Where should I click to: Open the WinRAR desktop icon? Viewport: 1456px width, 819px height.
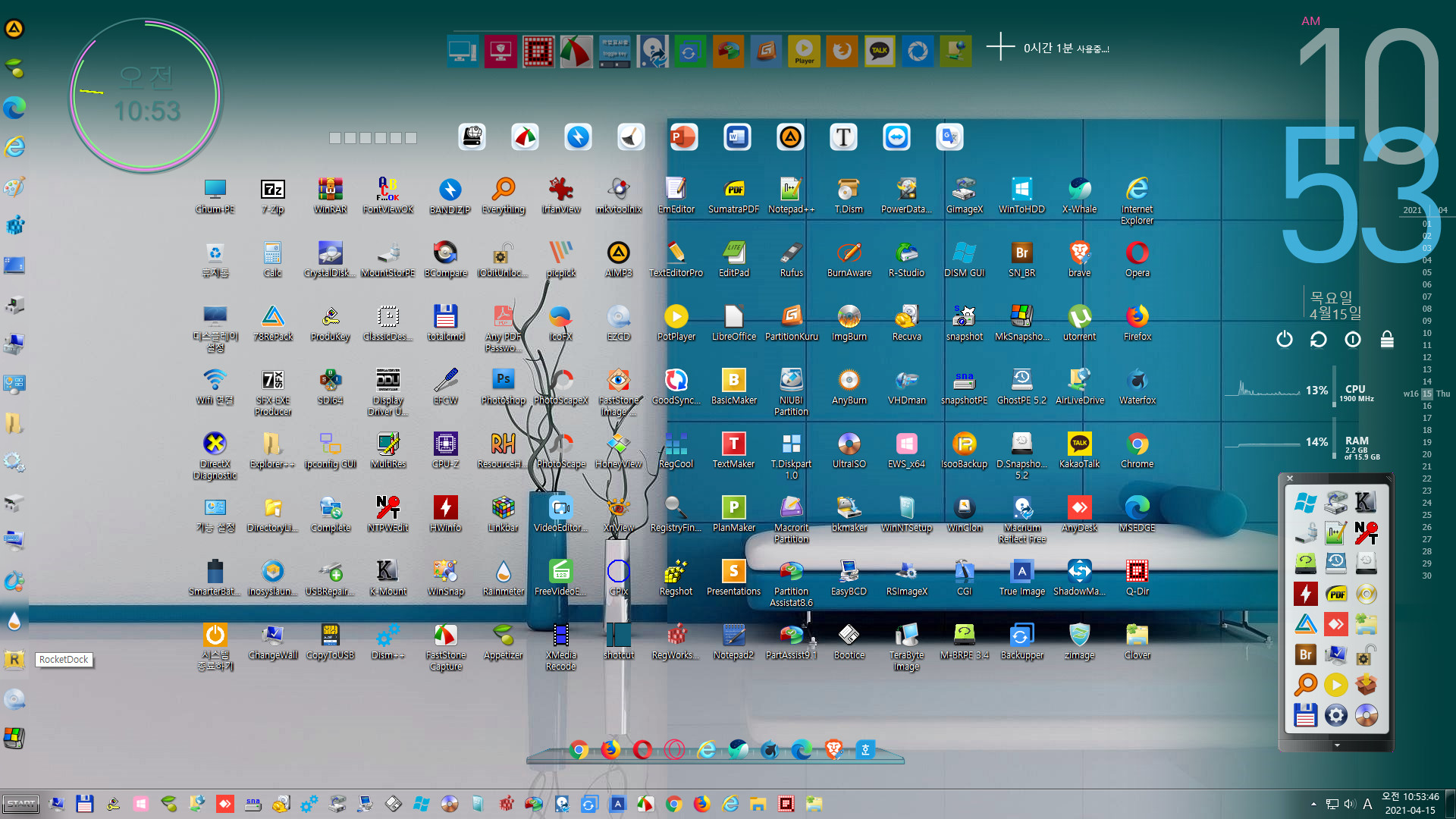tap(330, 195)
